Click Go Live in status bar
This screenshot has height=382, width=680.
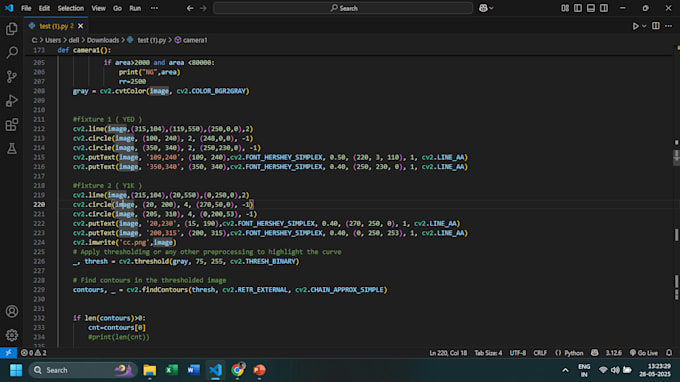644,353
